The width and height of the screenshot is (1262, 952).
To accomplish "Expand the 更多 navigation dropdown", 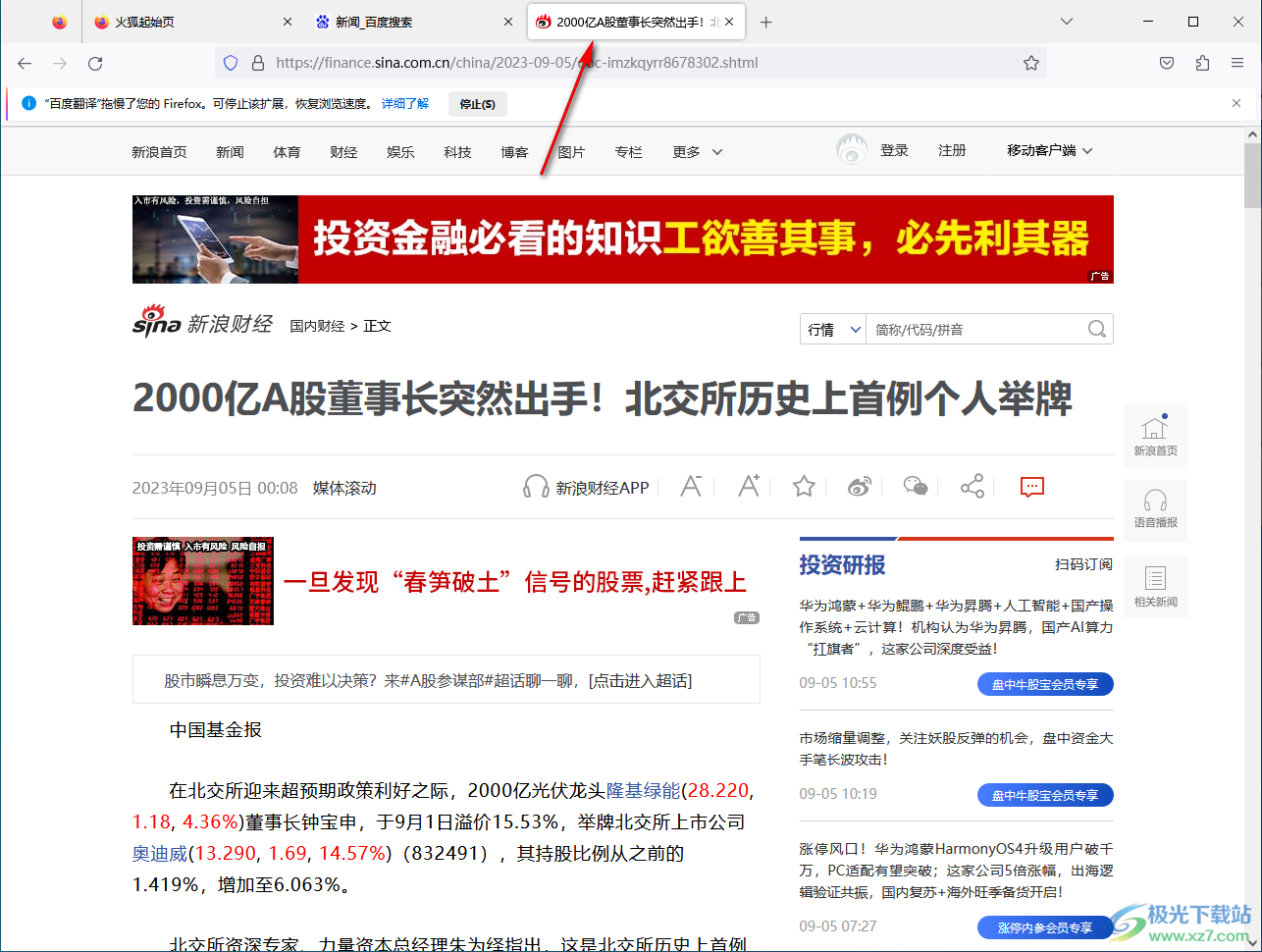I will tap(698, 152).
